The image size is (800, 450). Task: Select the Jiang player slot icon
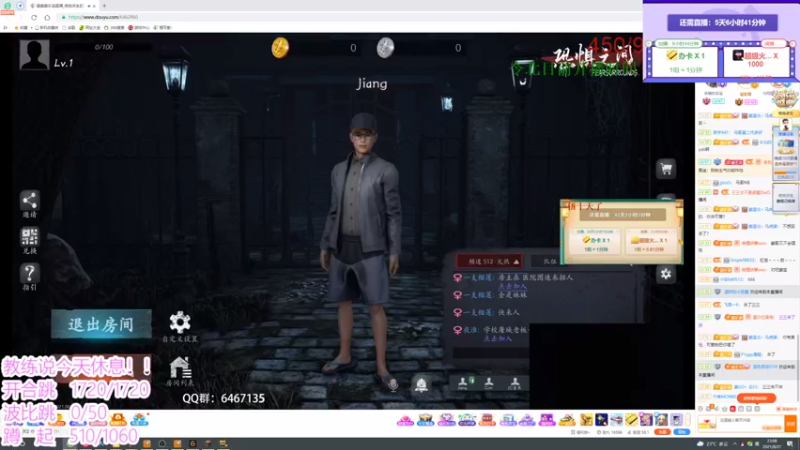(x=463, y=383)
